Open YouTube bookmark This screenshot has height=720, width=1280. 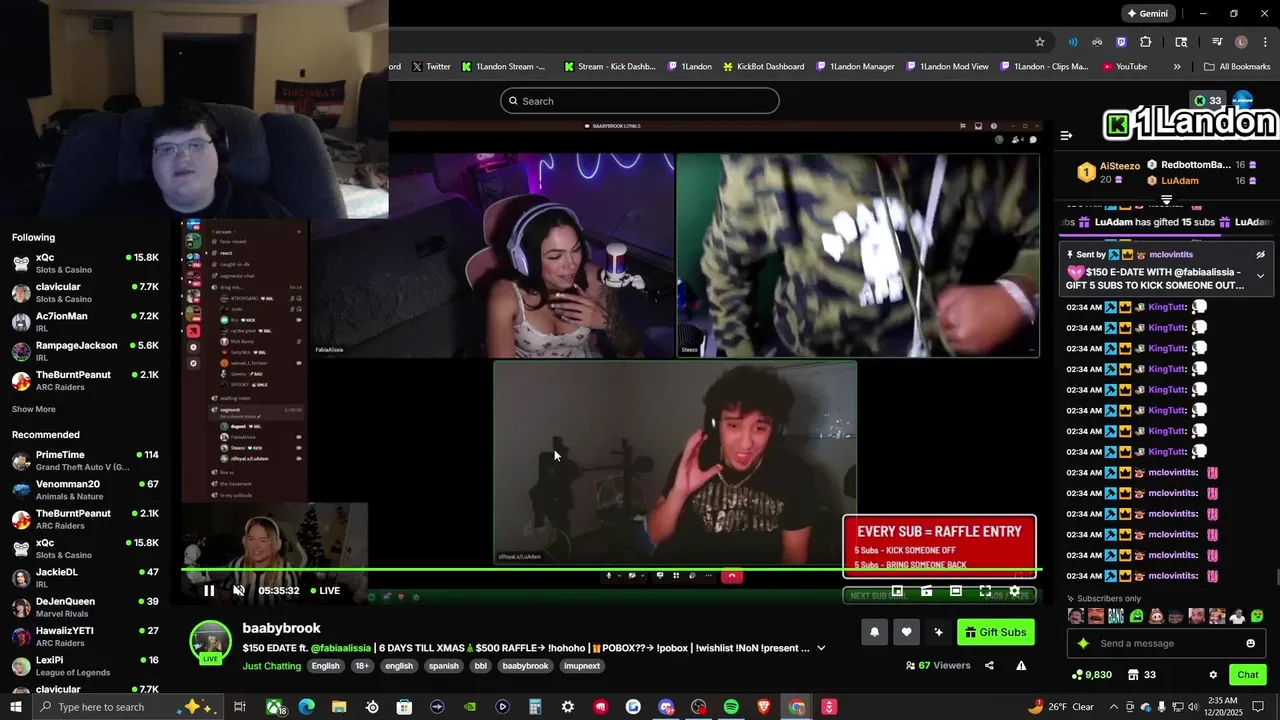[1124, 67]
